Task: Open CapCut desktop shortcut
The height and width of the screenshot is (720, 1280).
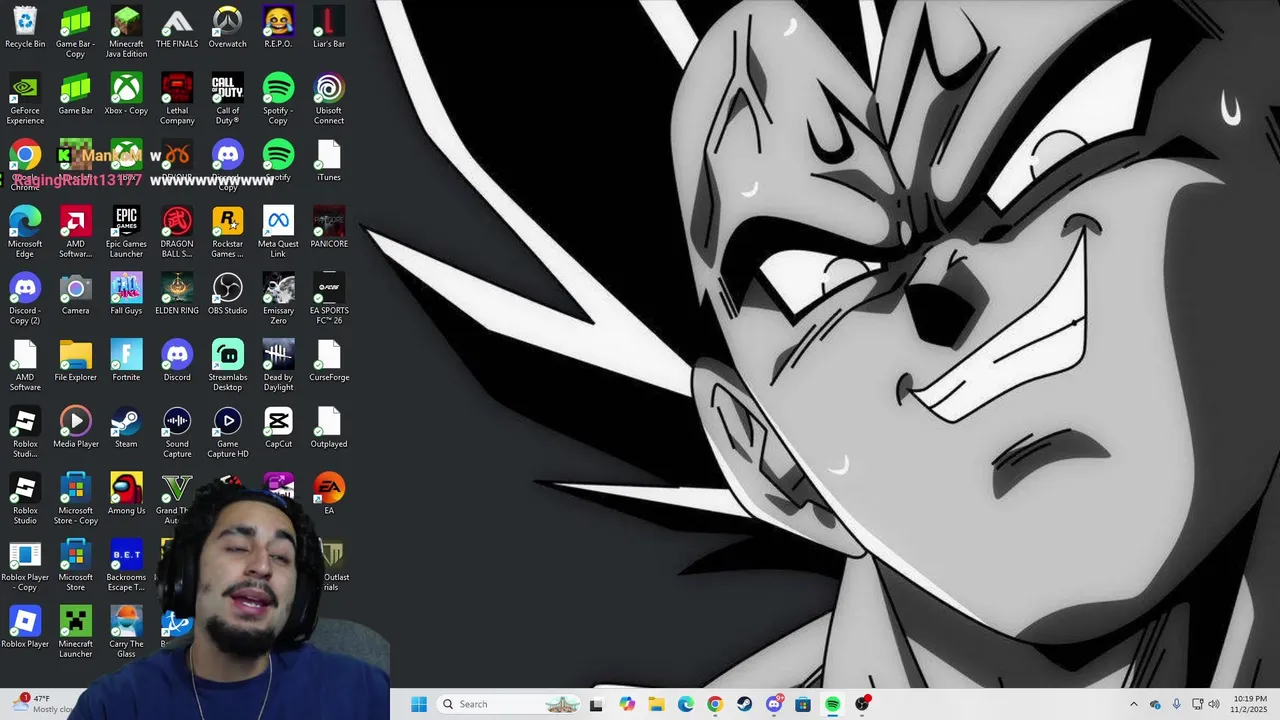Action: click(278, 428)
